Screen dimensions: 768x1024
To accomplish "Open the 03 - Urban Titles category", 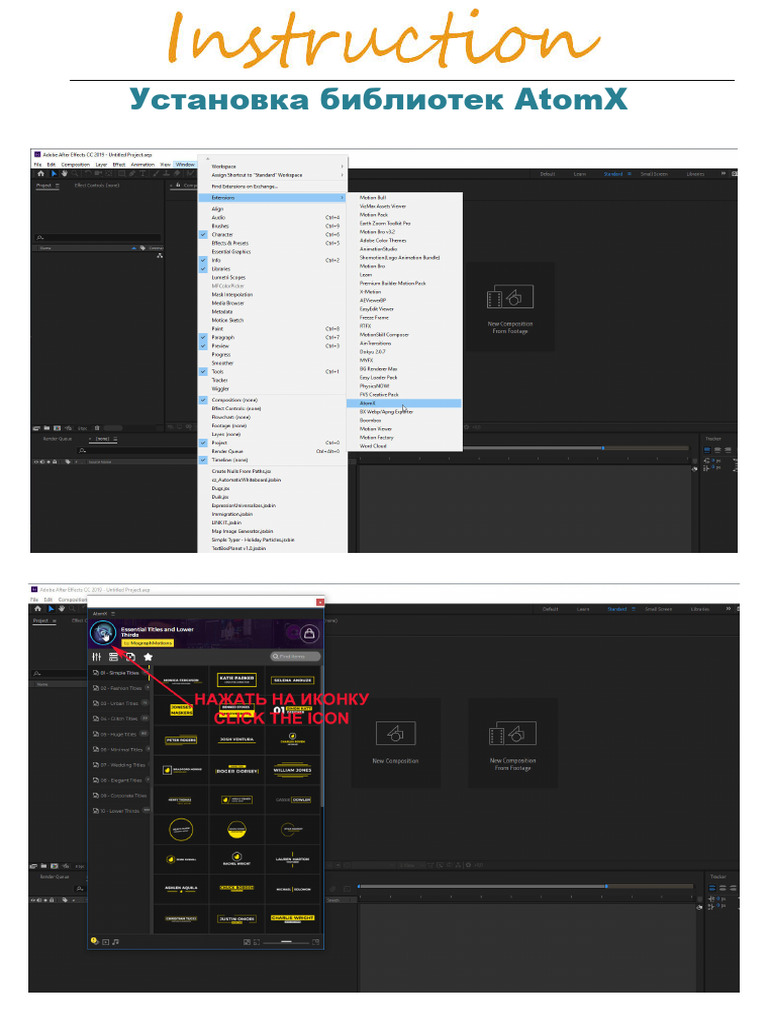I will point(119,703).
